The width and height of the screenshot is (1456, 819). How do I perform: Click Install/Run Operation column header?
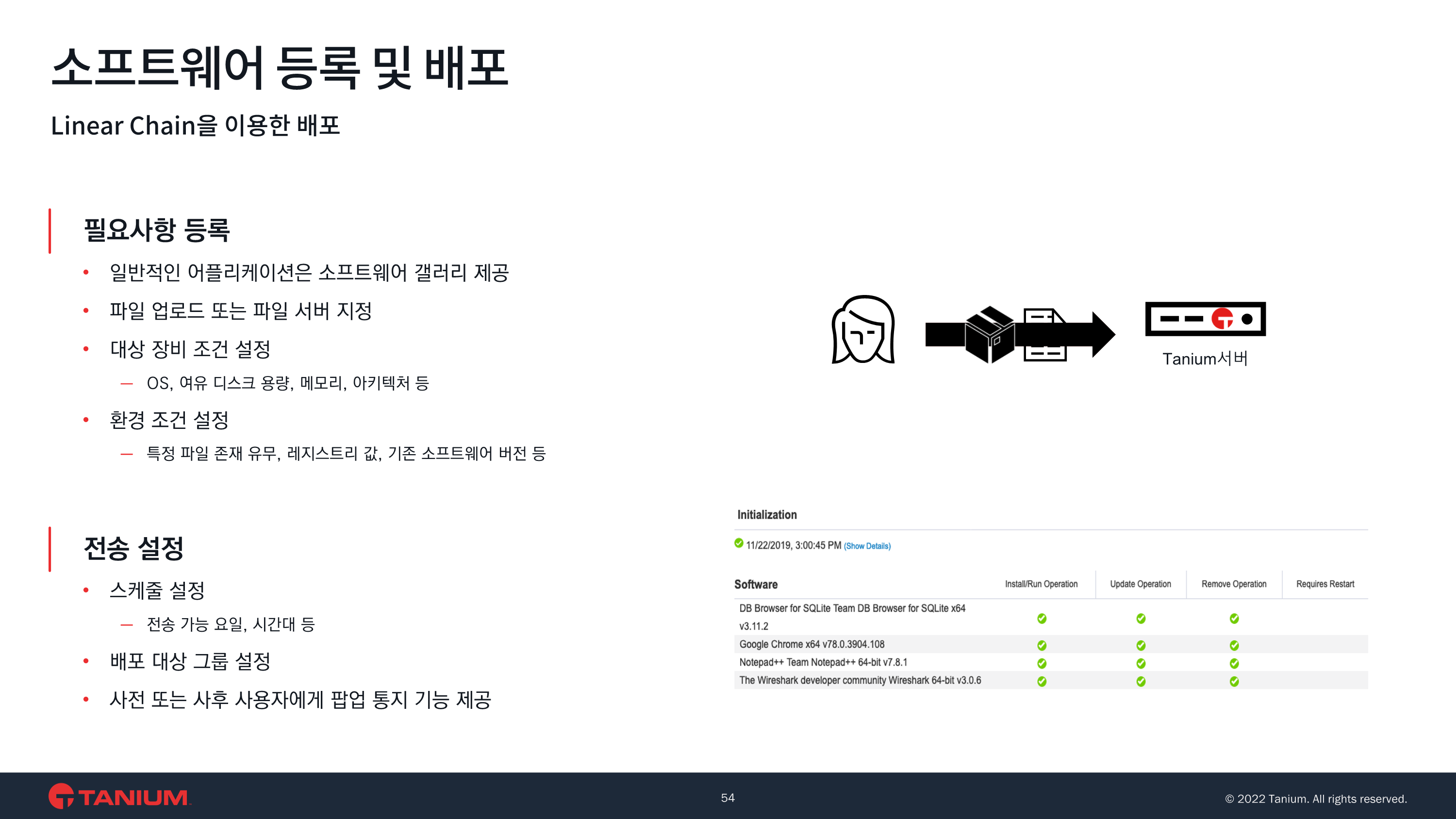click(x=1041, y=584)
